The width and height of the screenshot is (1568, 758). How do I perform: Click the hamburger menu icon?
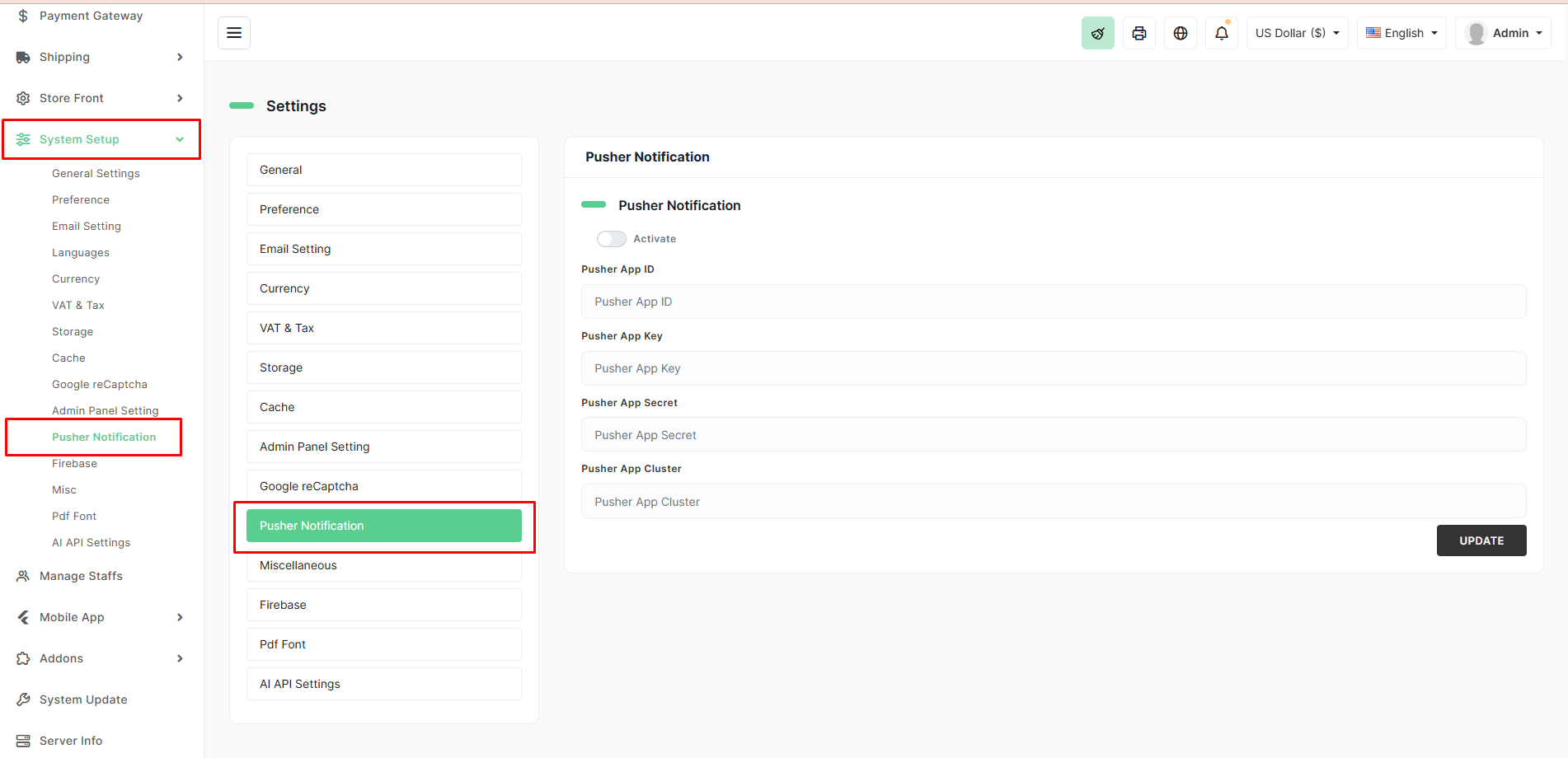tap(234, 33)
